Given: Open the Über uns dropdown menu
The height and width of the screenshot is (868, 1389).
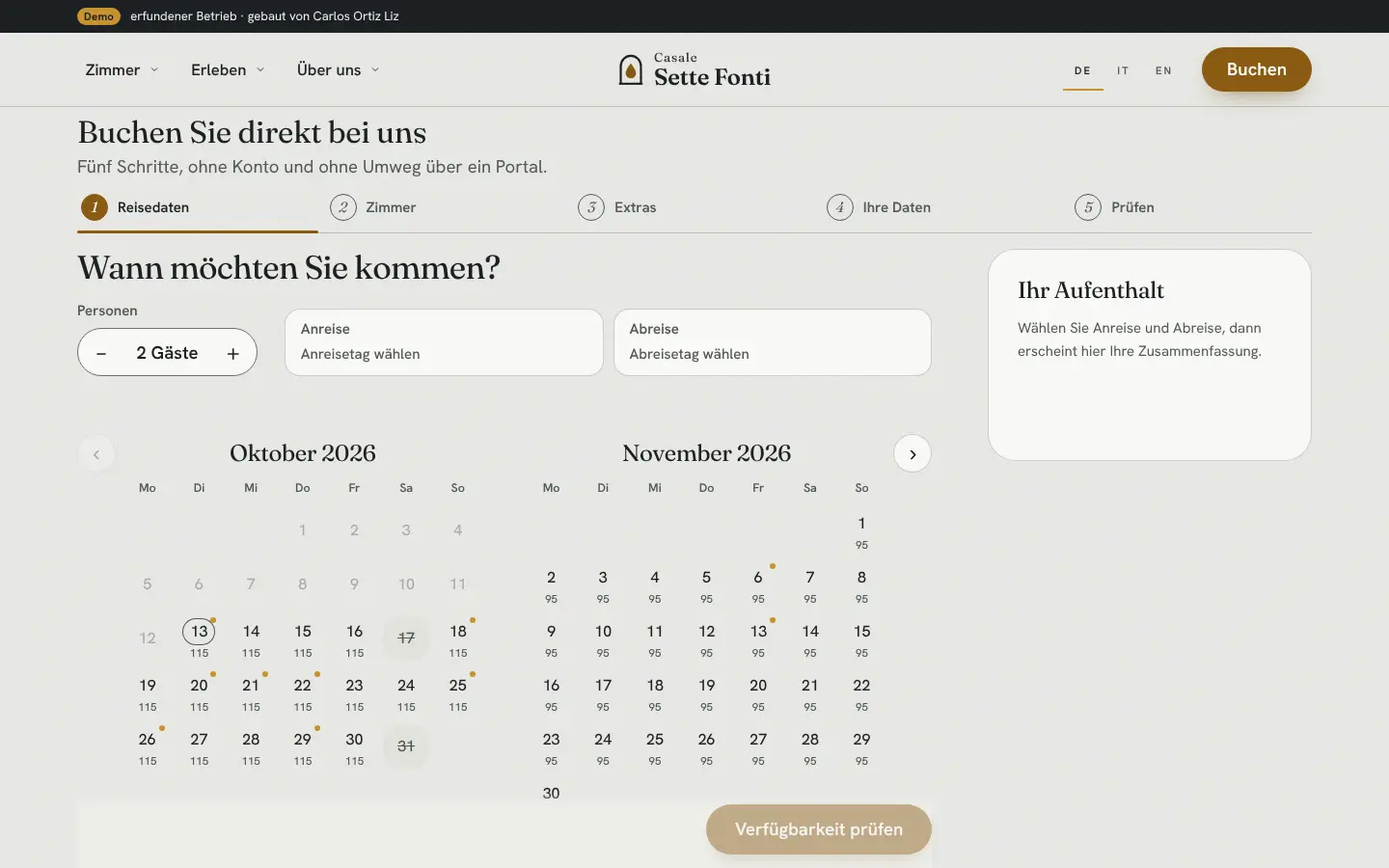Looking at the screenshot, I should coord(339,69).
